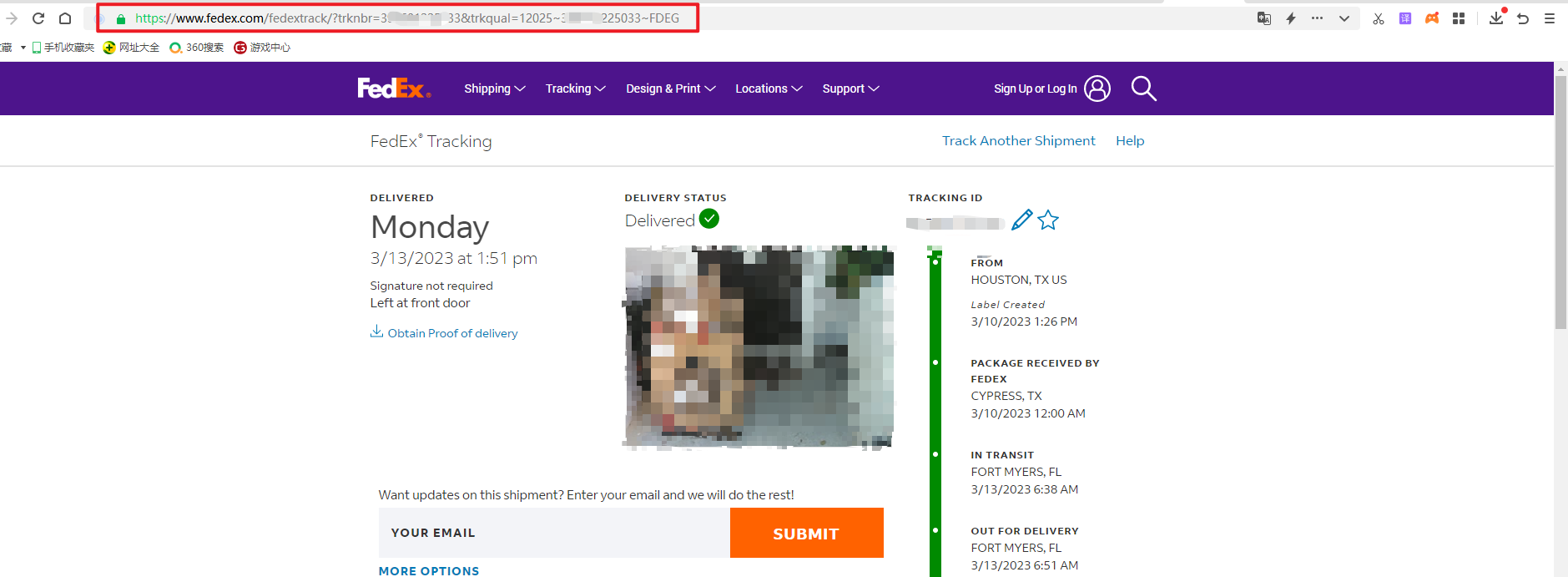Click the Package Received timeline dot
Viewport: 1568px width, 577px height.
point(935,362)
